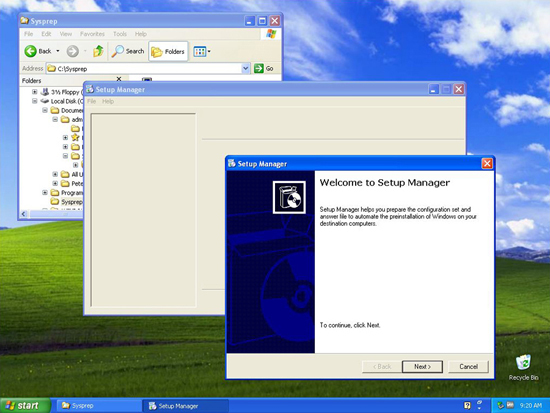Select the 3½ Floppy drive icon
Screen dimensions: 550x413
(x=45, y=92)
